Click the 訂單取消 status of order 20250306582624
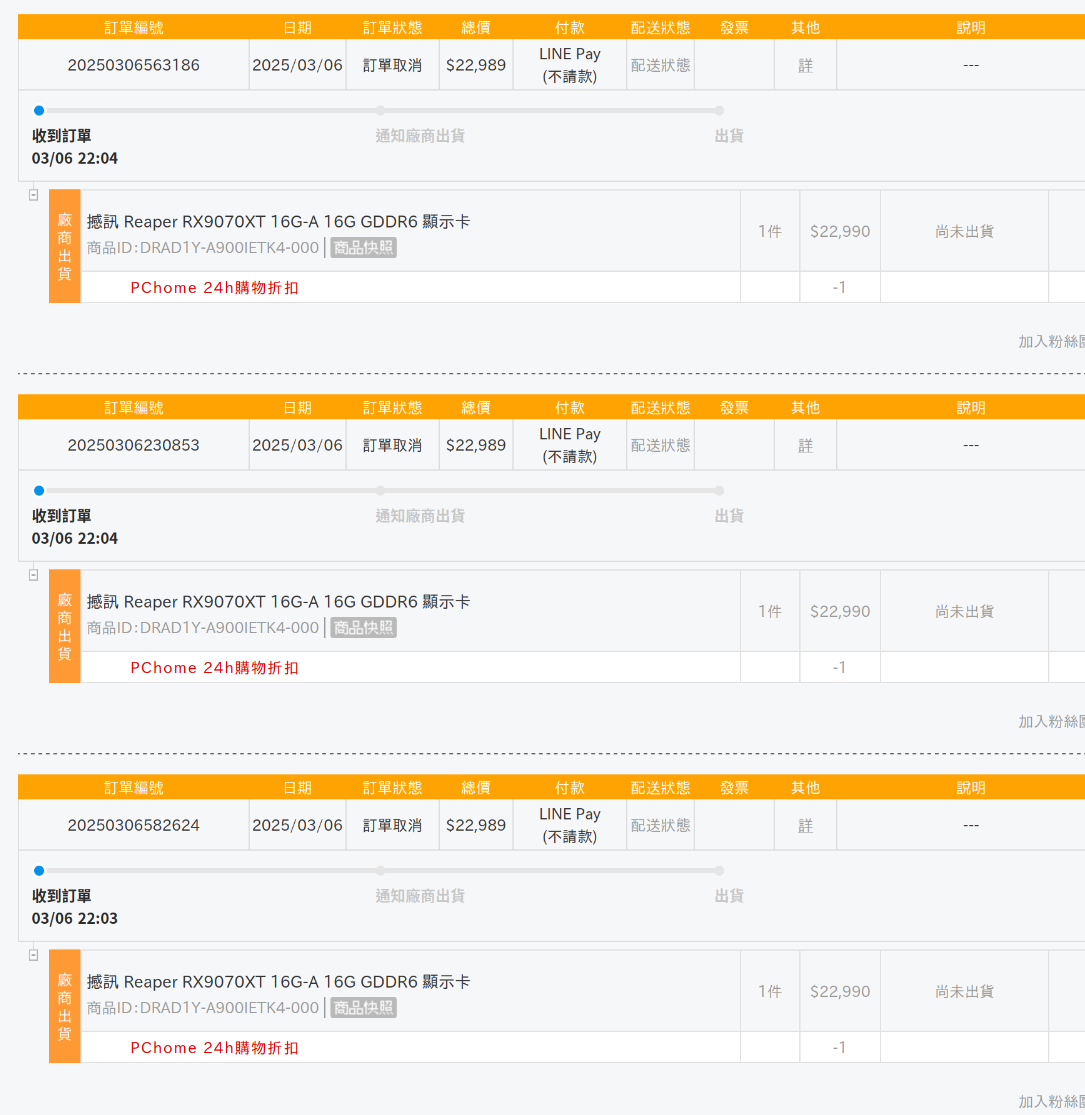Screen dimensions: 1085x1115 pyautogui.click(x=392, y=826)
